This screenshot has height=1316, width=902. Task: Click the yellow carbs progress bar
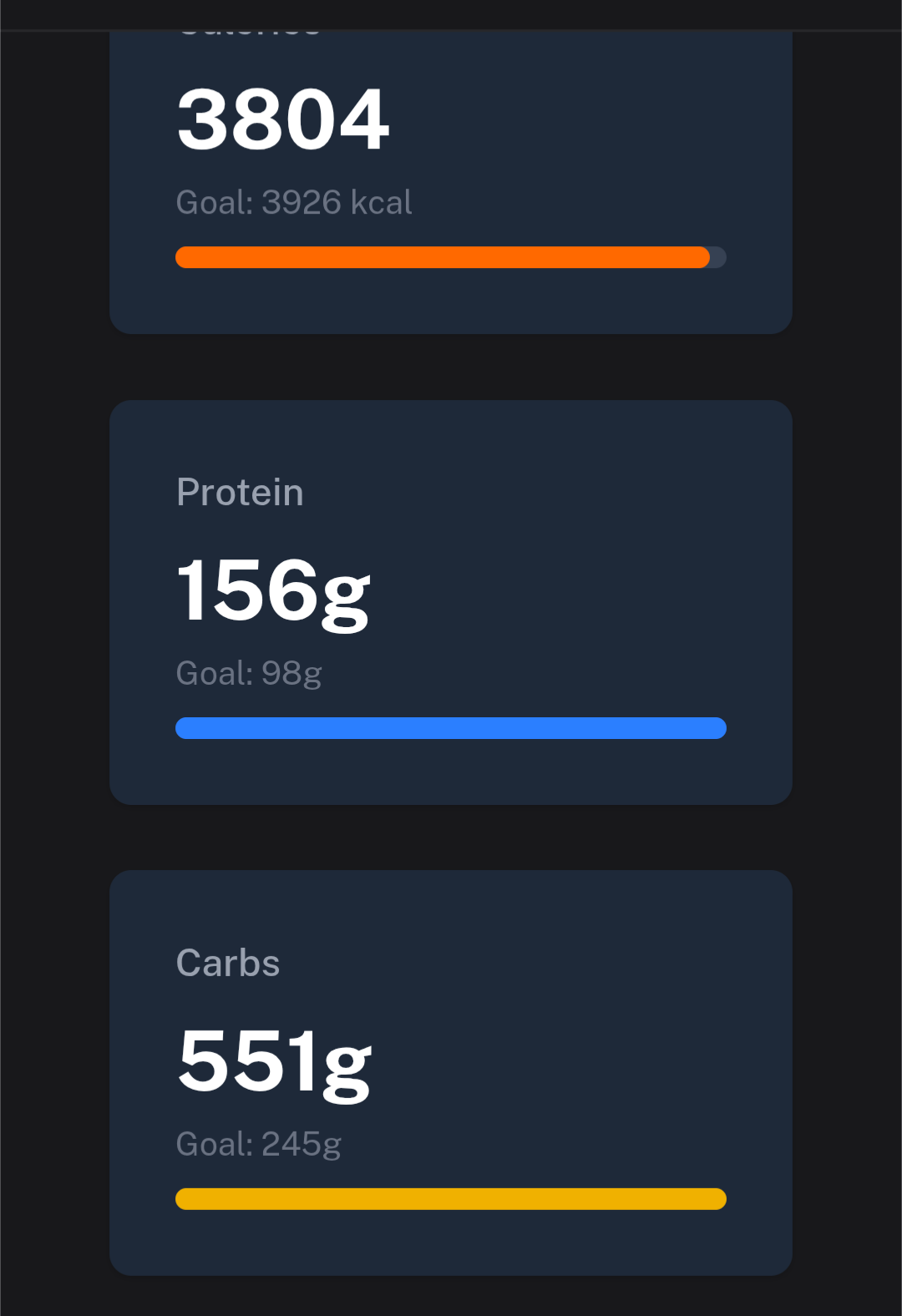click(450, 1199)
